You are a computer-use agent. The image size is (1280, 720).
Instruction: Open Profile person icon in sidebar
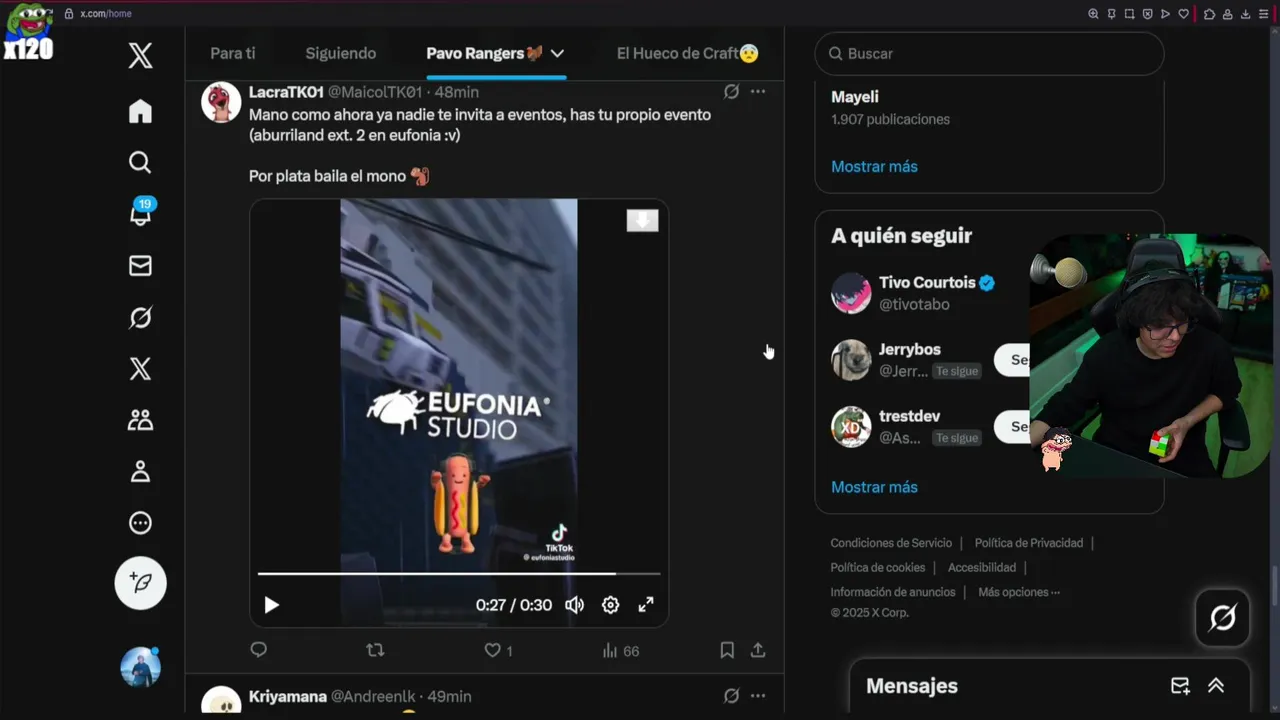pyautogui.click(x=140, y=471)
